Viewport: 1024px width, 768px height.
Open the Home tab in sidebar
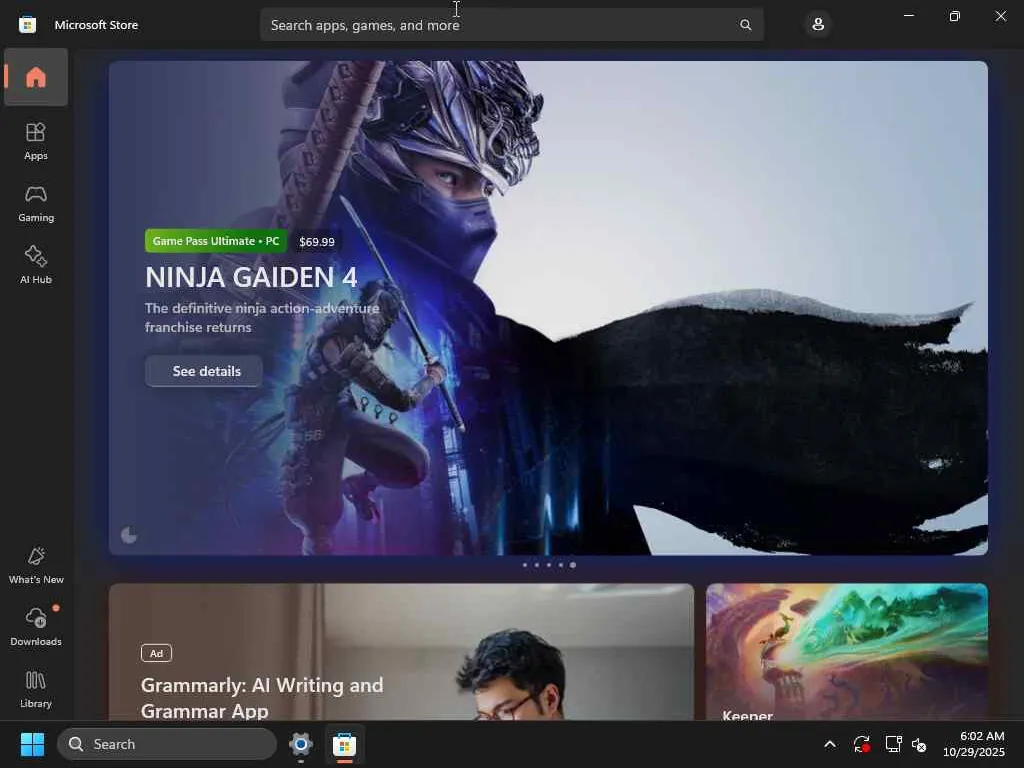[36, 77]
